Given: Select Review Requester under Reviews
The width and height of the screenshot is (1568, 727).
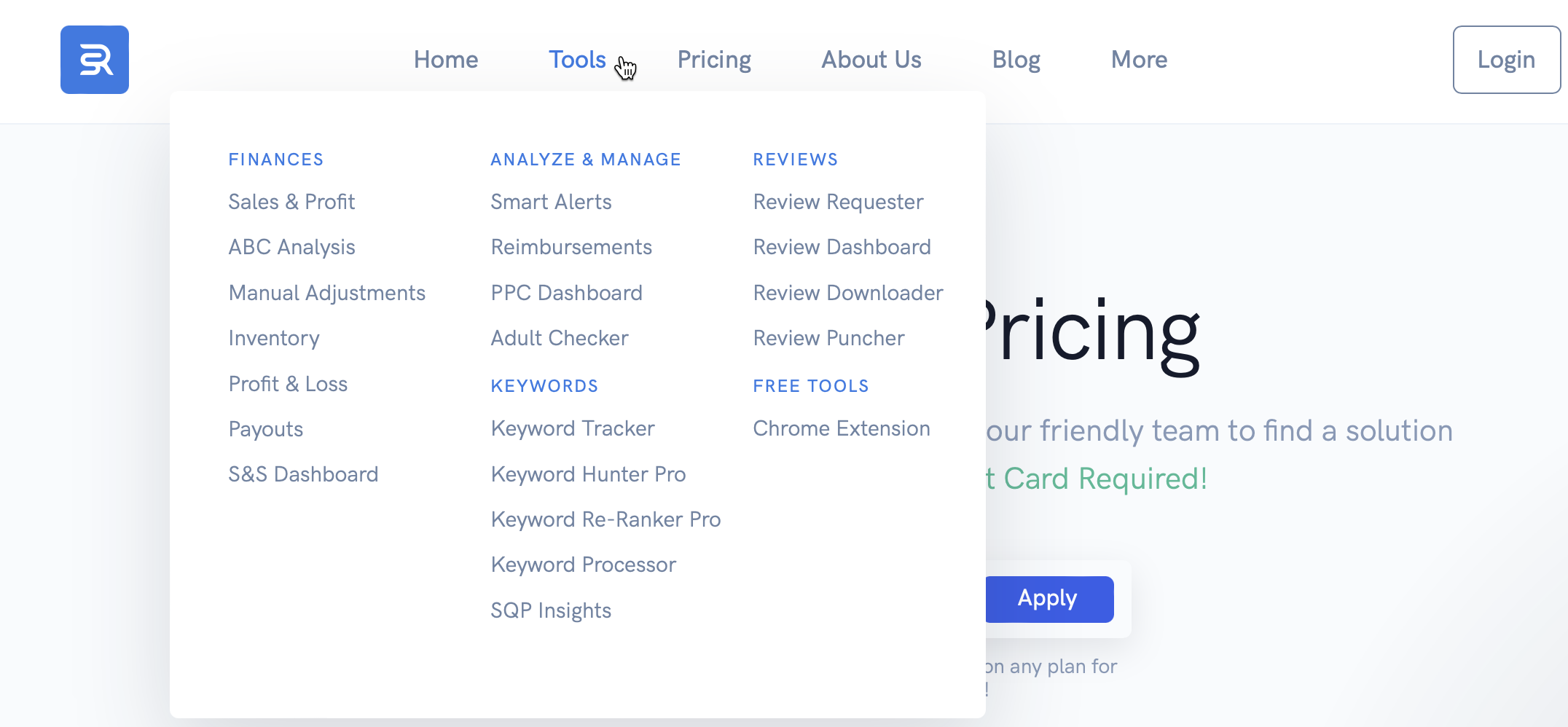Looking at the screenshot, I should 838,202.
